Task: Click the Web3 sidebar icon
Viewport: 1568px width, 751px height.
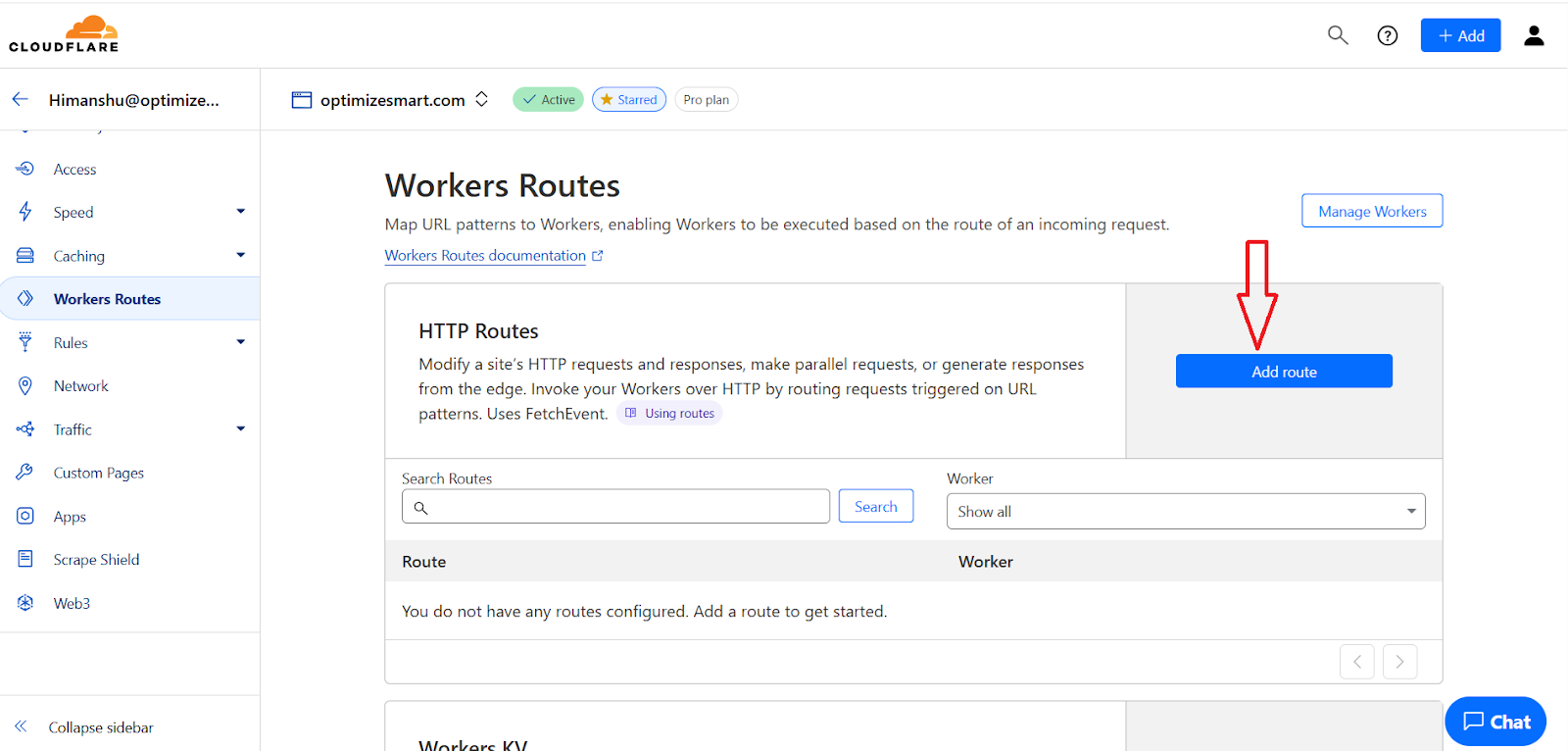Action: (x=25, y=602)
